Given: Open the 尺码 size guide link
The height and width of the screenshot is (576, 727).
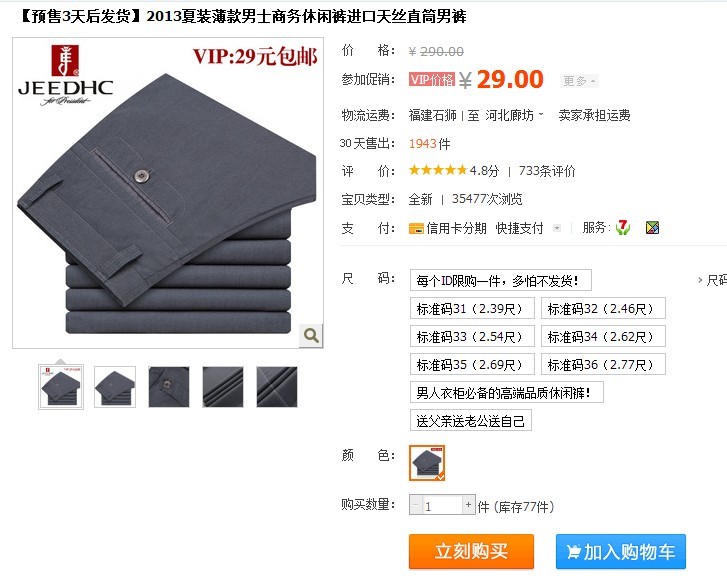Looking at the screenshot, I should tap(712, 280).
